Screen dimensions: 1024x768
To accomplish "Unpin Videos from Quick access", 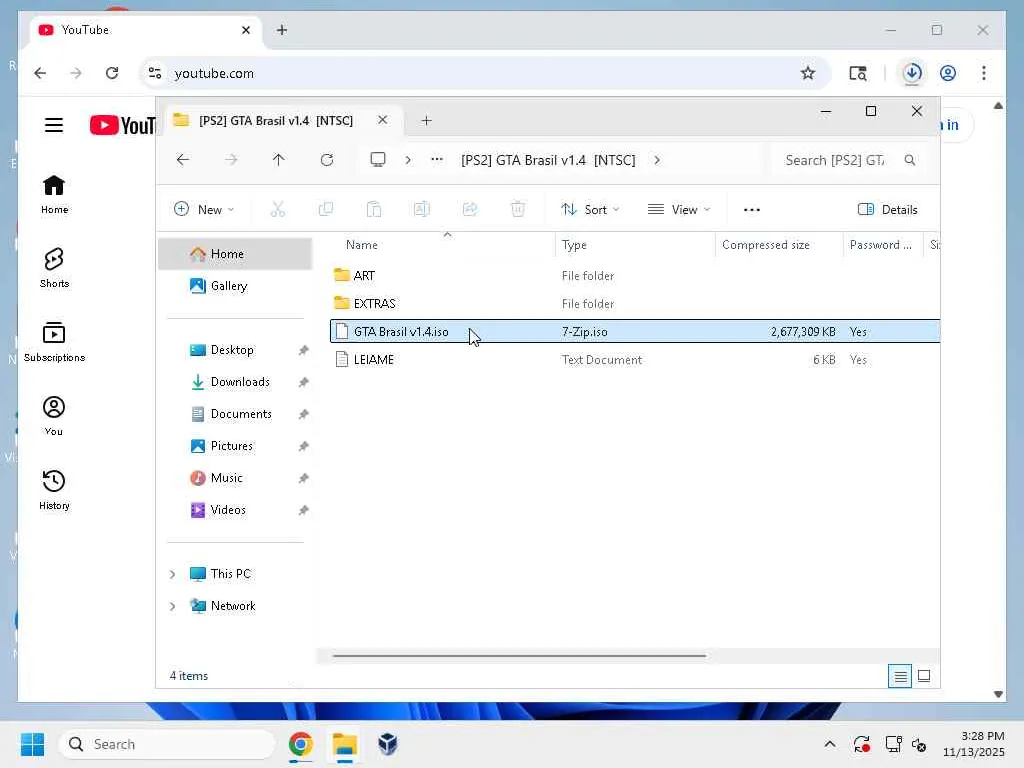I will tap(304, 511).
